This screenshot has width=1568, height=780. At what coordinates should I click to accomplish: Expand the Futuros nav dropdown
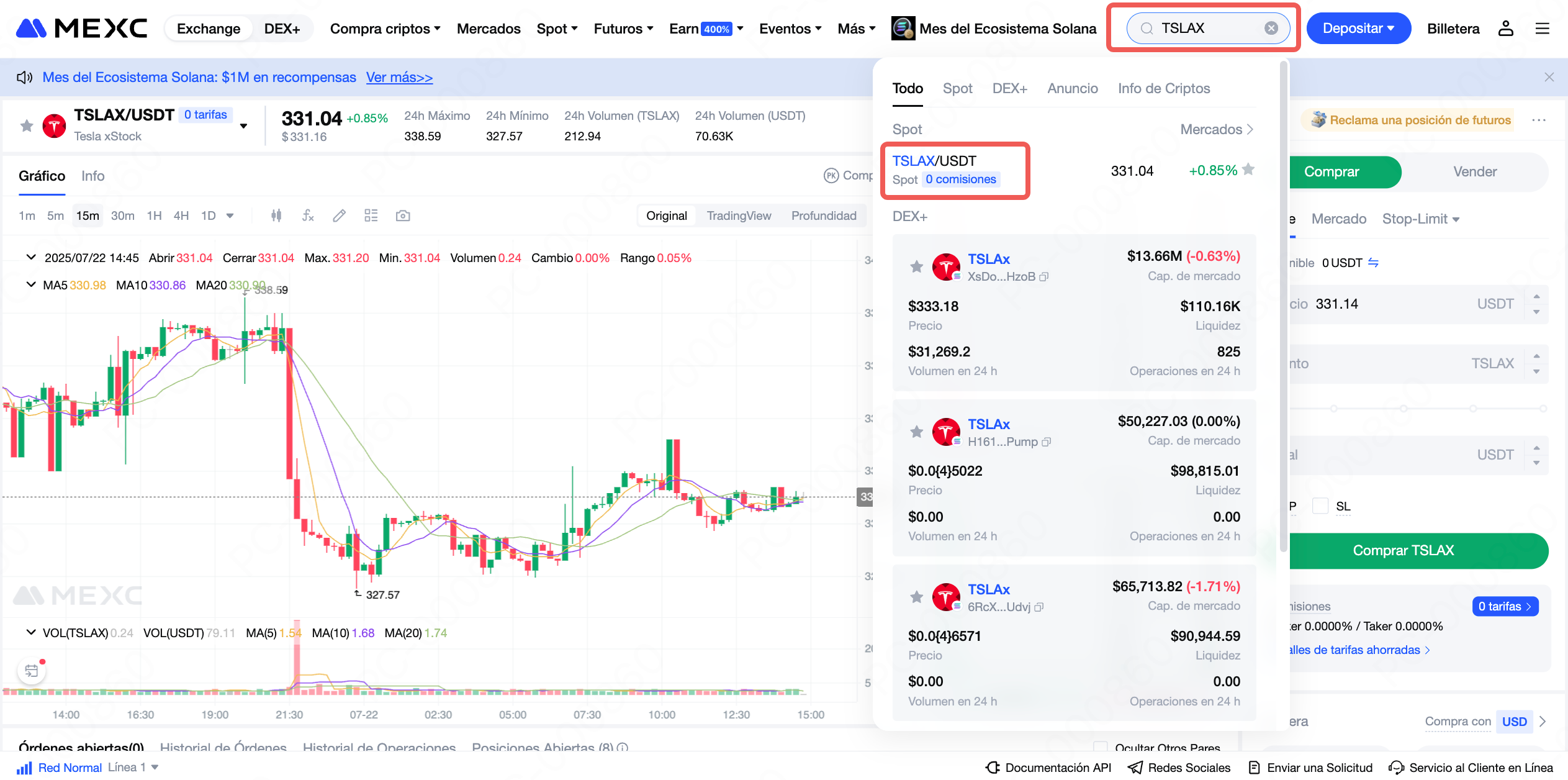click(x=623, y=29)
